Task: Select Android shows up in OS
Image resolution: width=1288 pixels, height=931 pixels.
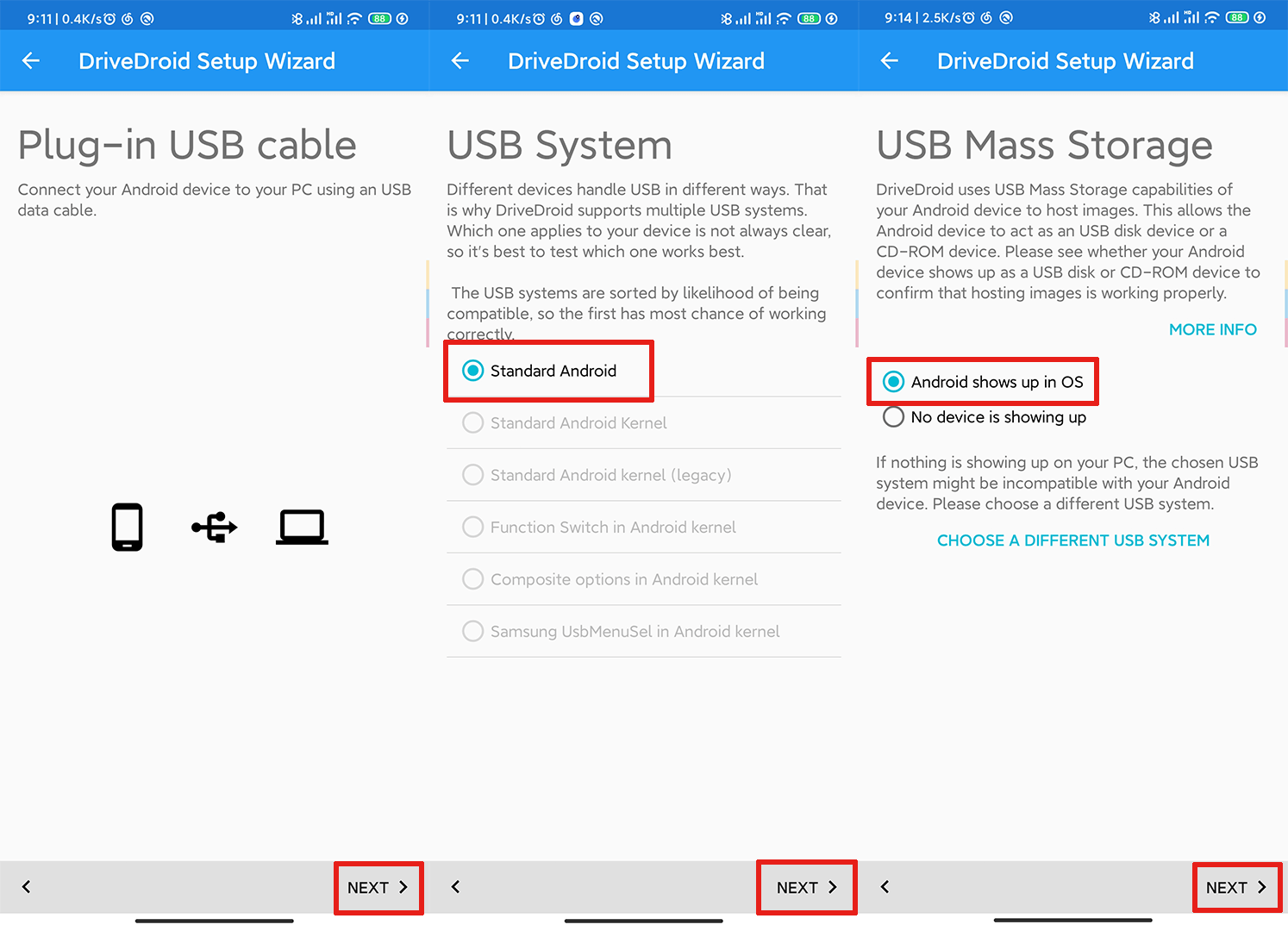Action: pyautogui.click(x=983, y=382)
